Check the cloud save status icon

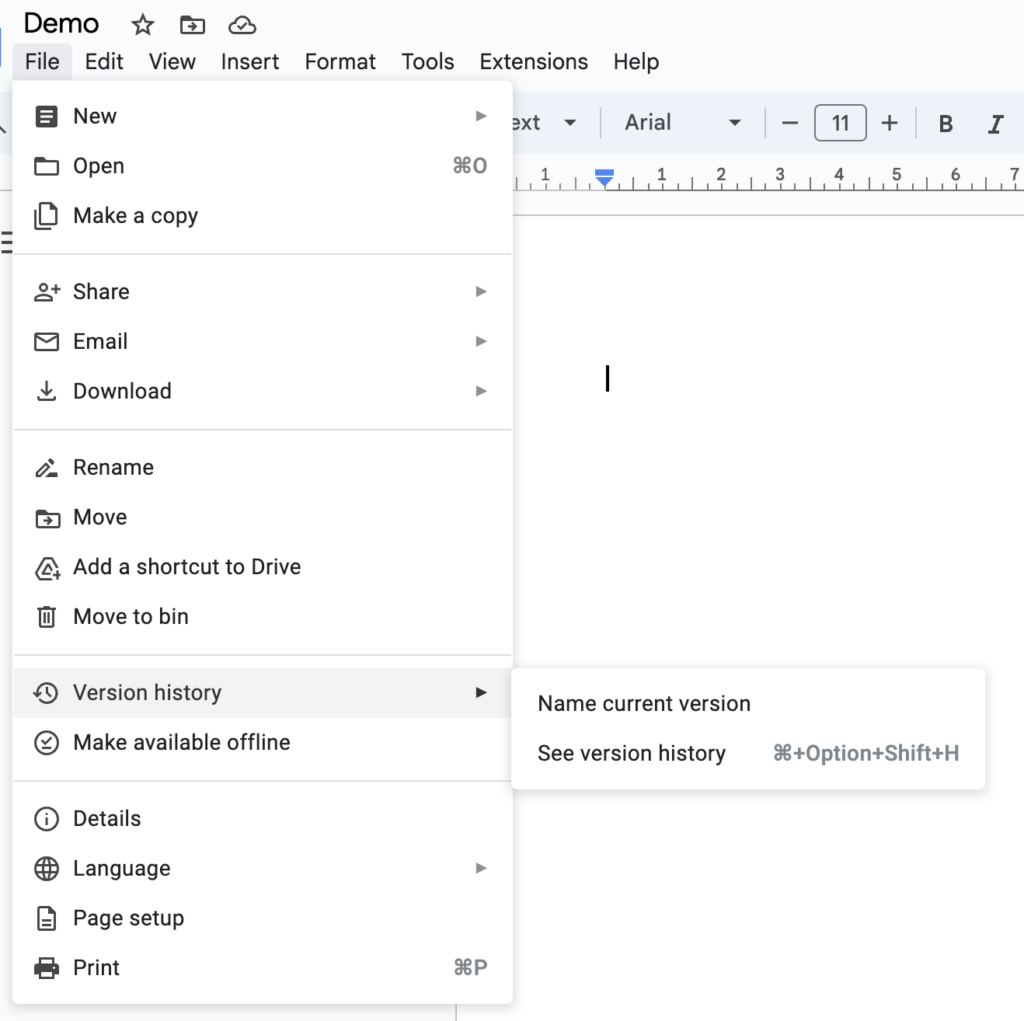(x=242, y=25)
